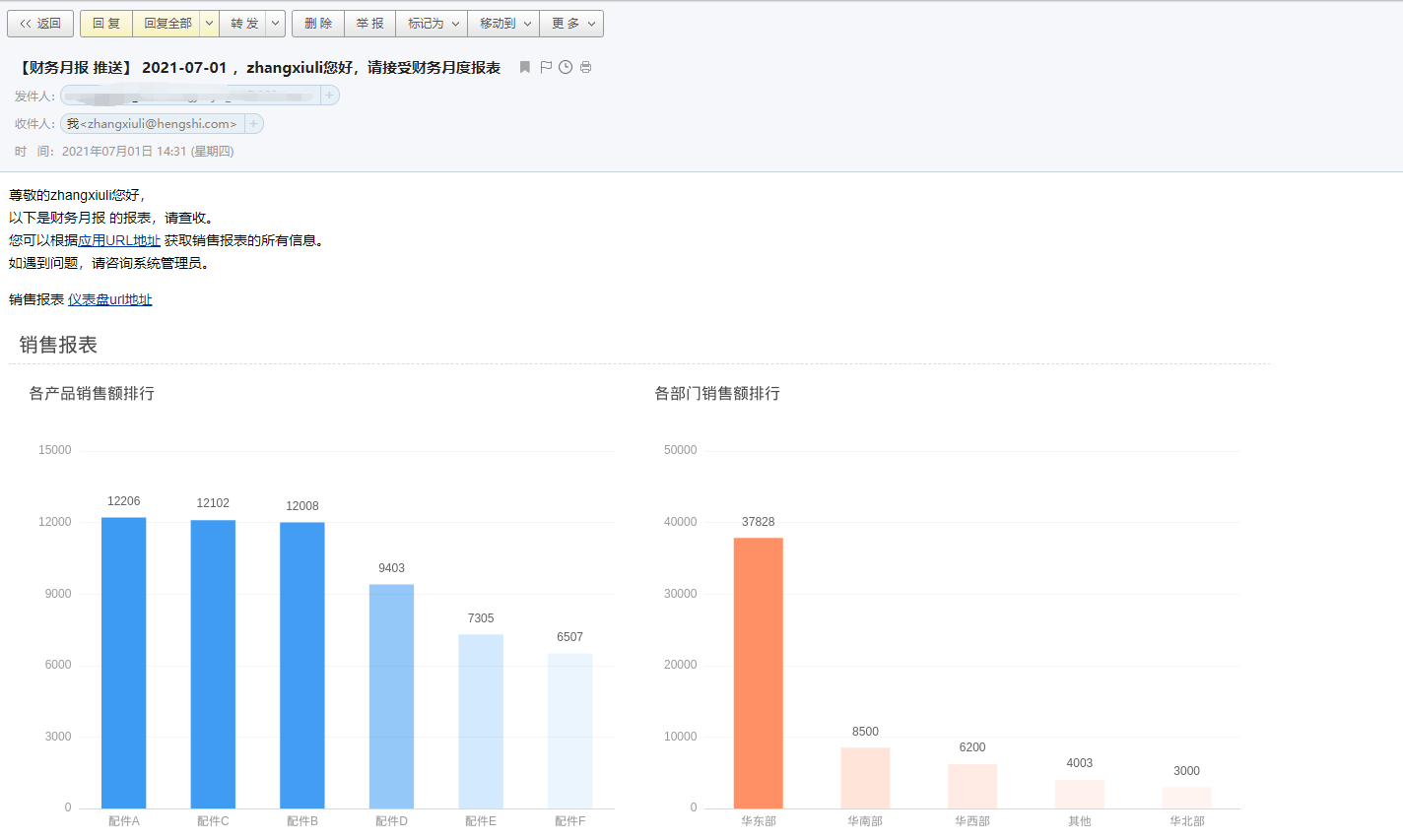1403x840 pixels.
Task: Click the blue 配件A bar in product chart
Action: pyautogui.click(x=124, y=663)
